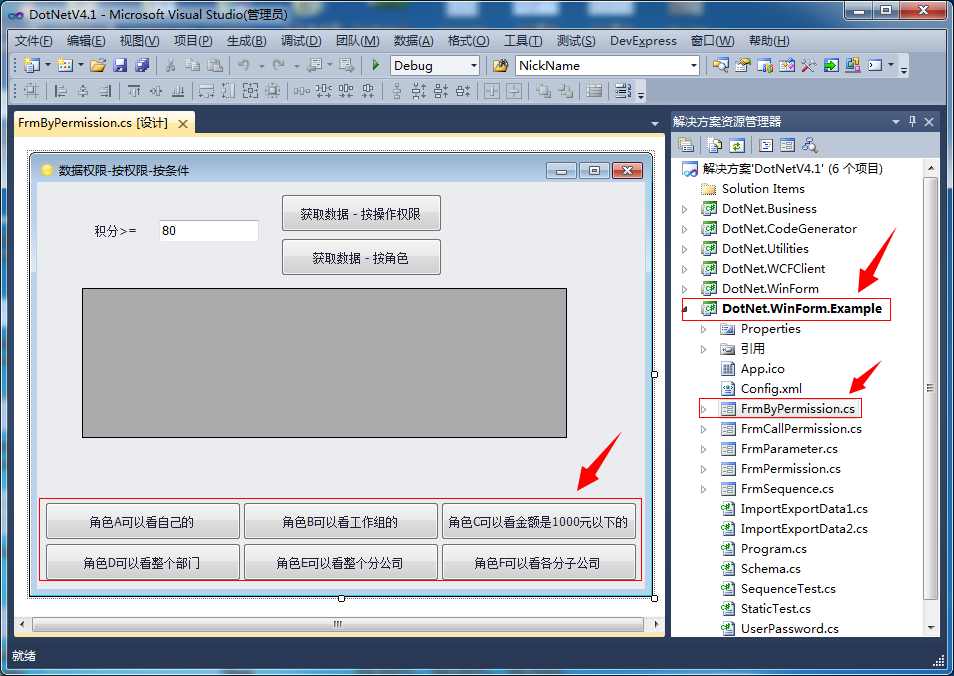The width and height of the screenshot is (954, 676).
Task: Click the Tab Order icon
Action: [x=622, y=91]
